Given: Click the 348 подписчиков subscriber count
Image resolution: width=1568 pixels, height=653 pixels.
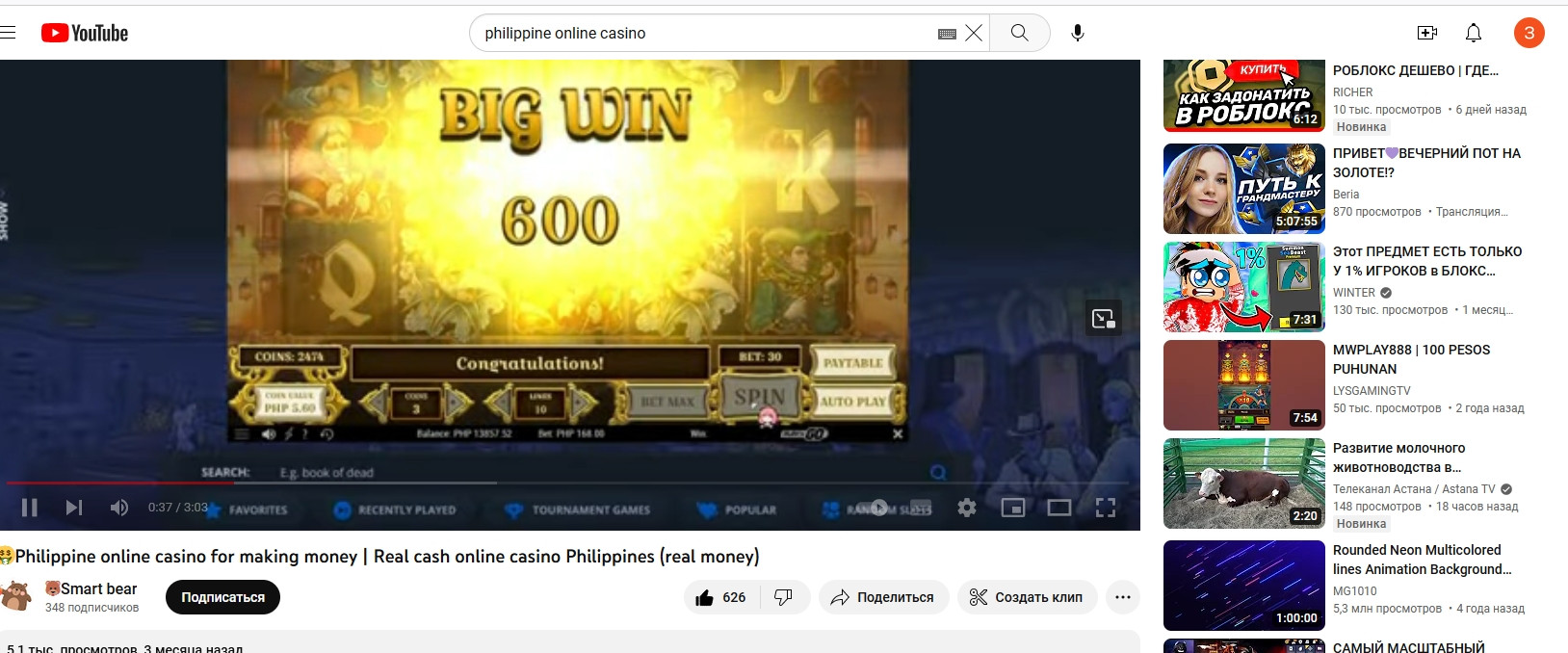Looking at the screenshot, I should pyautogui.click(x=91, y=608).
